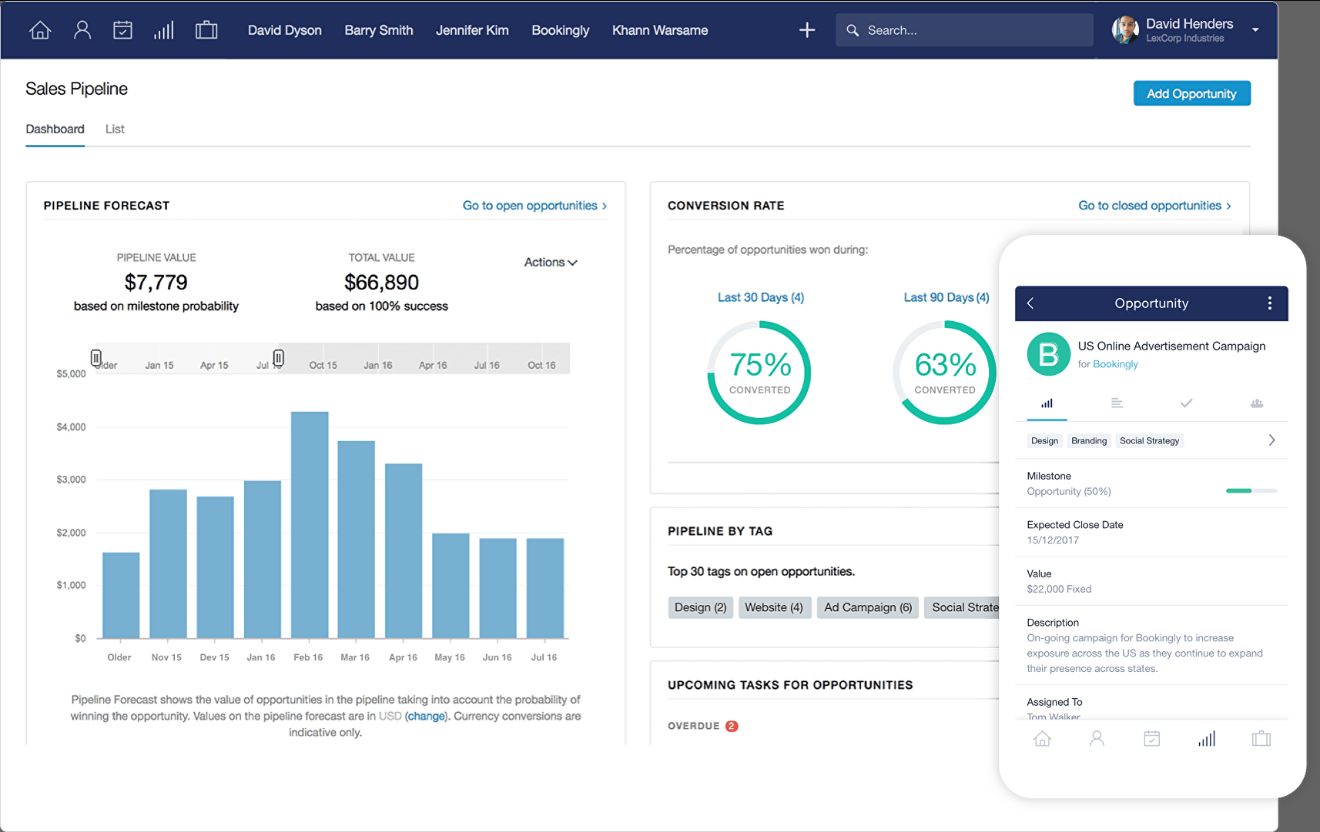Select the Ad Campaign (6) tag
Screen dimensions: 1320x832
coord(868,607)
